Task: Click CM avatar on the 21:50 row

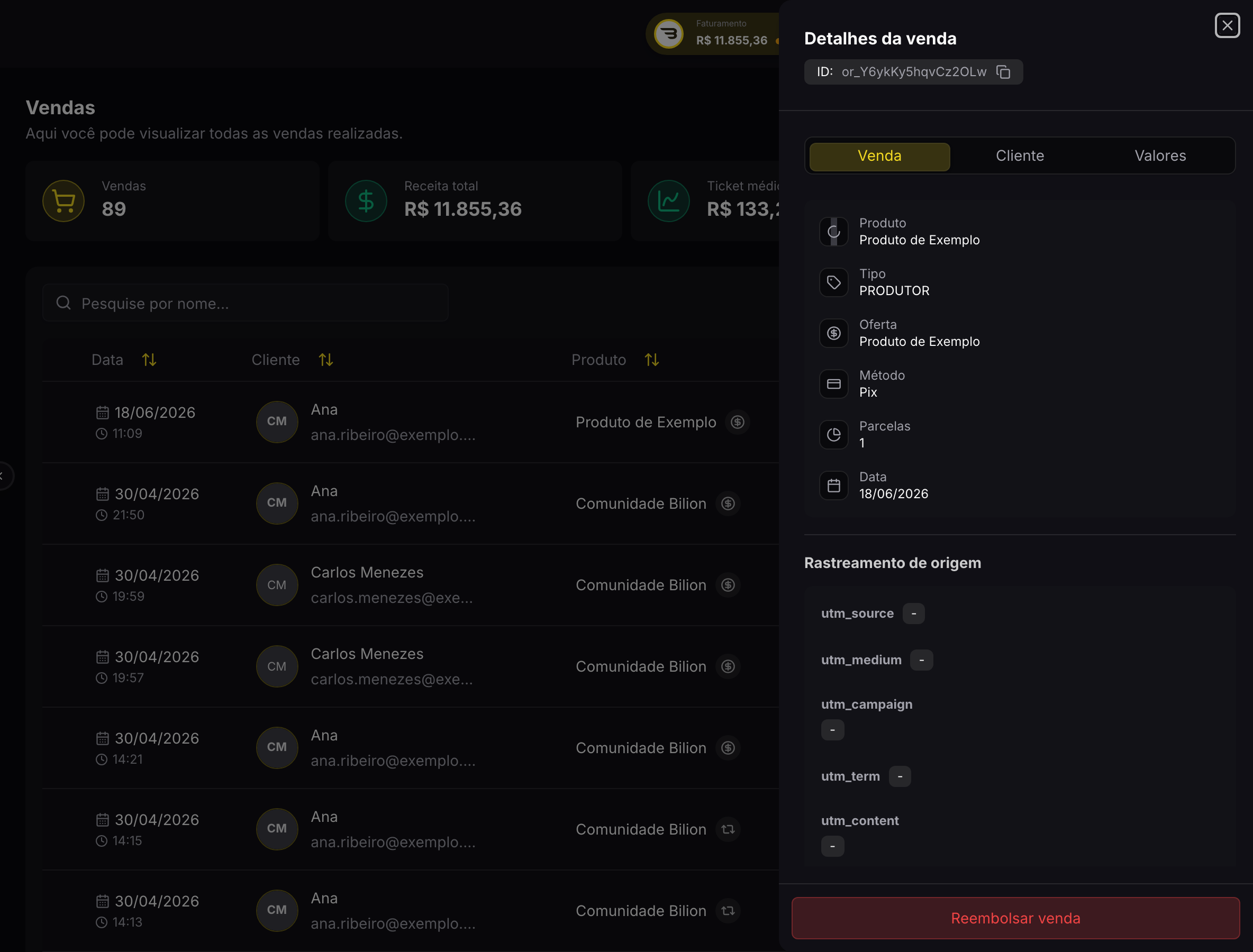Action: (277, 503)
